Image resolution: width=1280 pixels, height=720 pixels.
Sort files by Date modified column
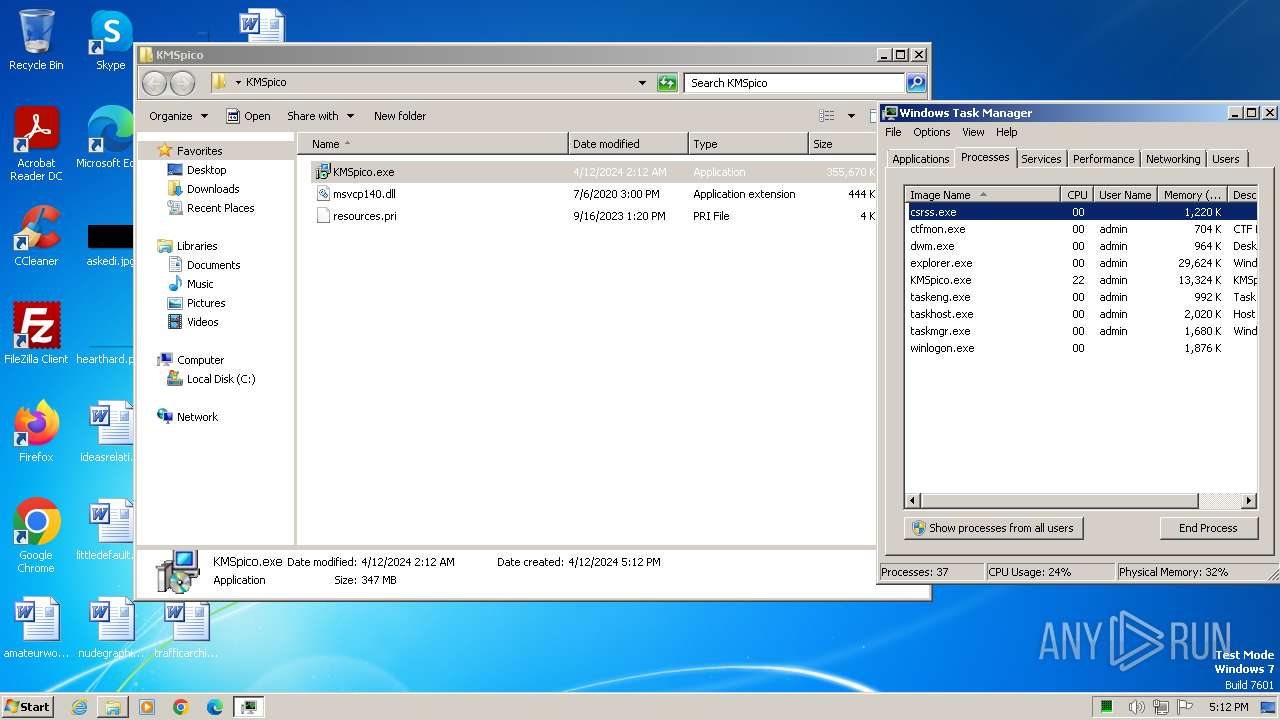pyautogui.click(x=628, y=144)
